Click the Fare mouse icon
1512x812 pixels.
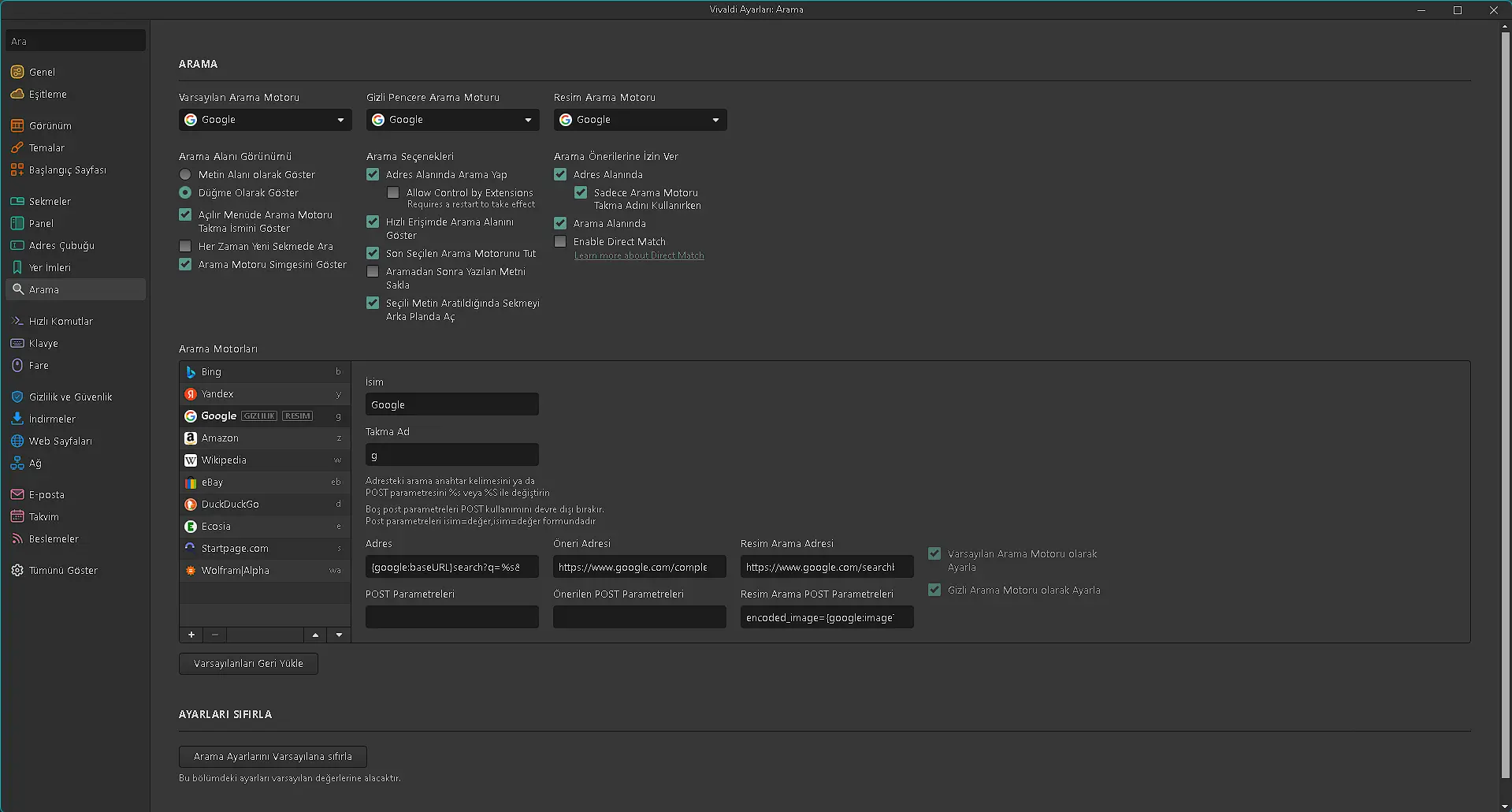(x=17, y=365)
